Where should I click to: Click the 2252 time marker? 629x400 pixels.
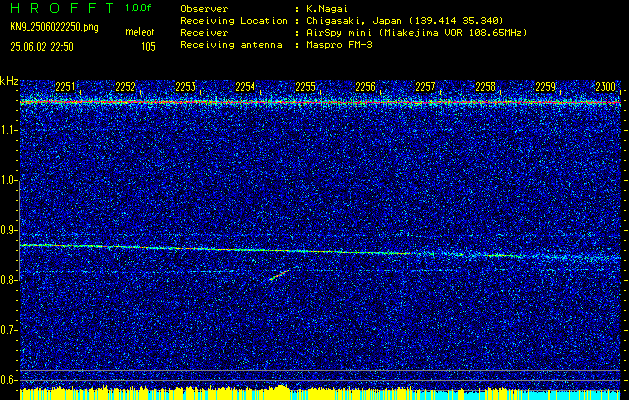[x=125, y=87]
